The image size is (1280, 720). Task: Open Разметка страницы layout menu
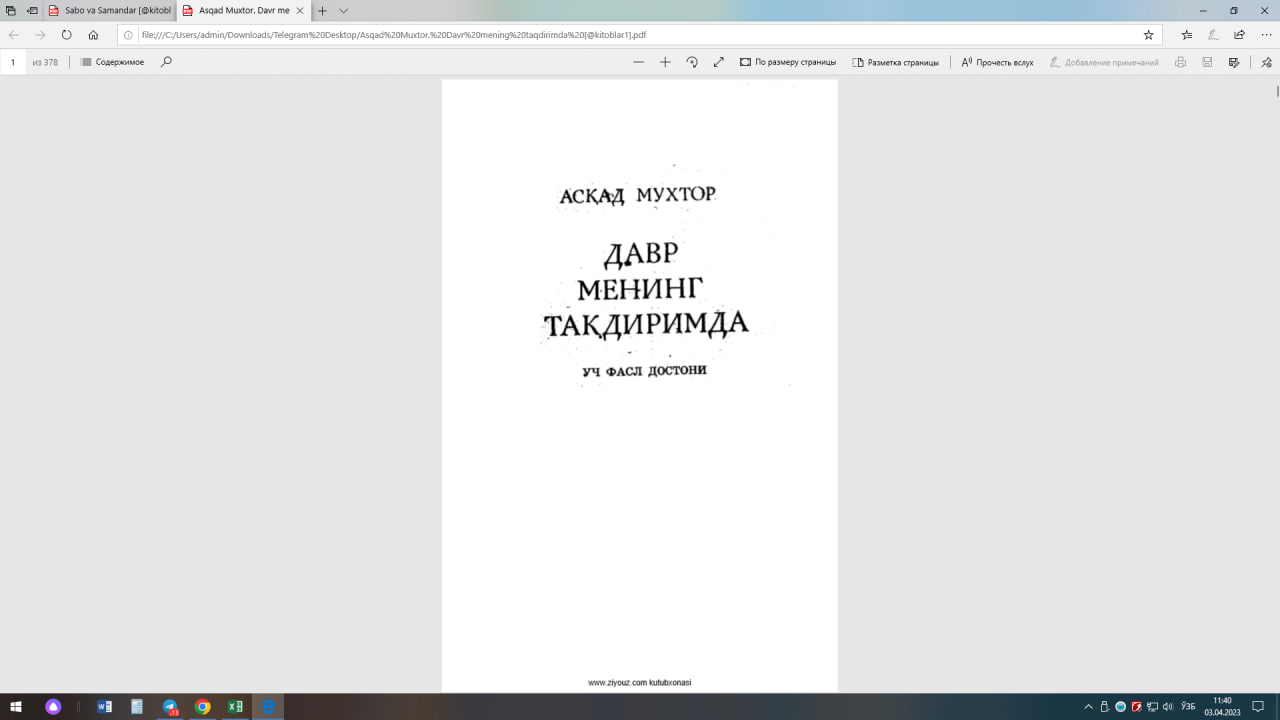[895, 62]
